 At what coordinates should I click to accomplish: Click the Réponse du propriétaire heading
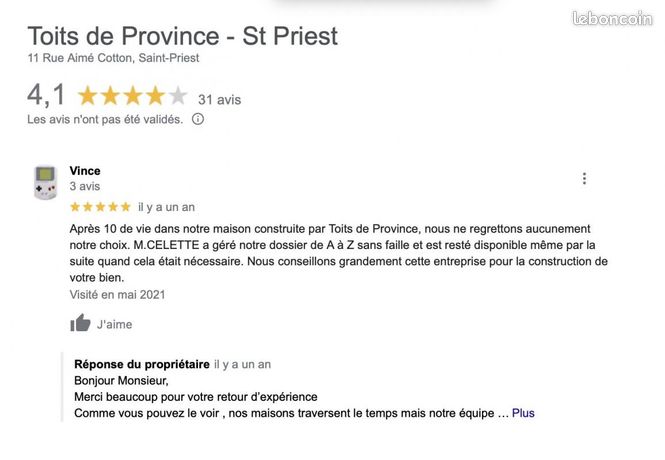(142, 364)
